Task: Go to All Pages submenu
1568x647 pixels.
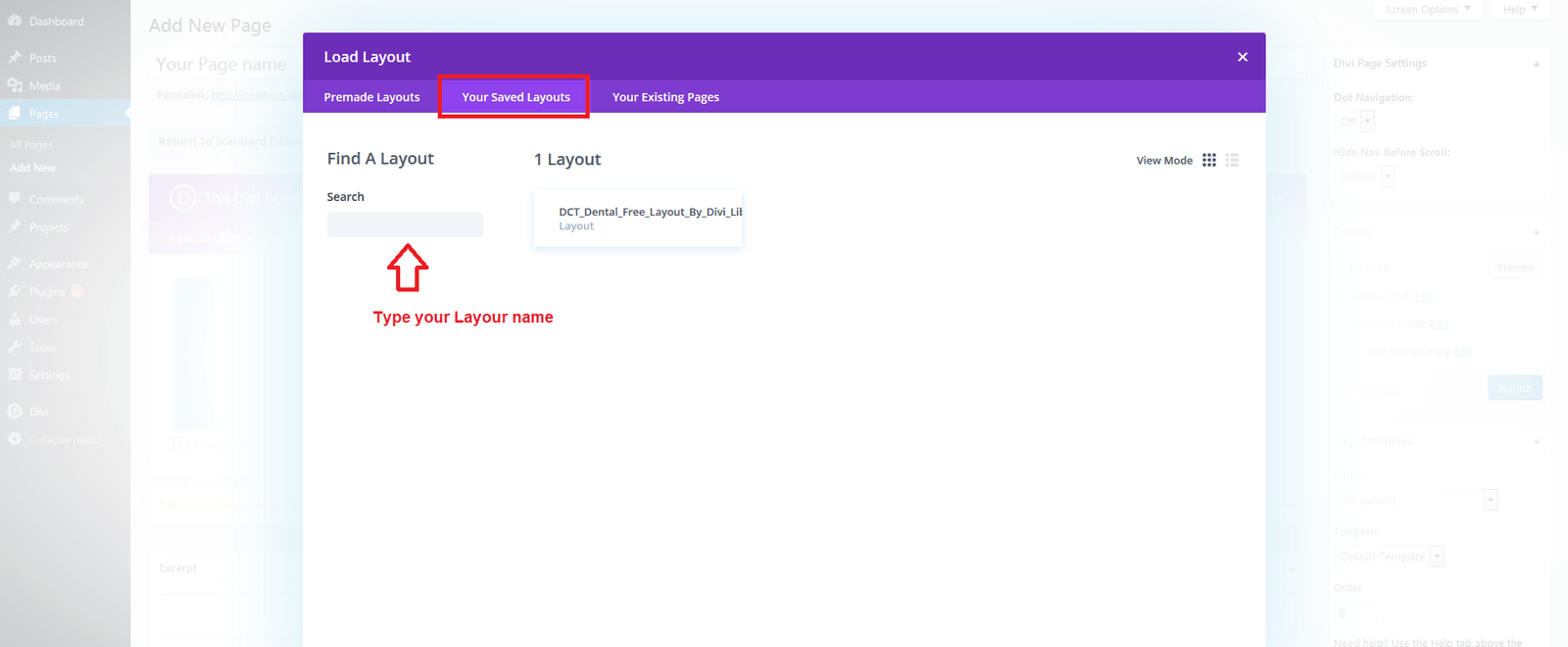Action: 31,145
